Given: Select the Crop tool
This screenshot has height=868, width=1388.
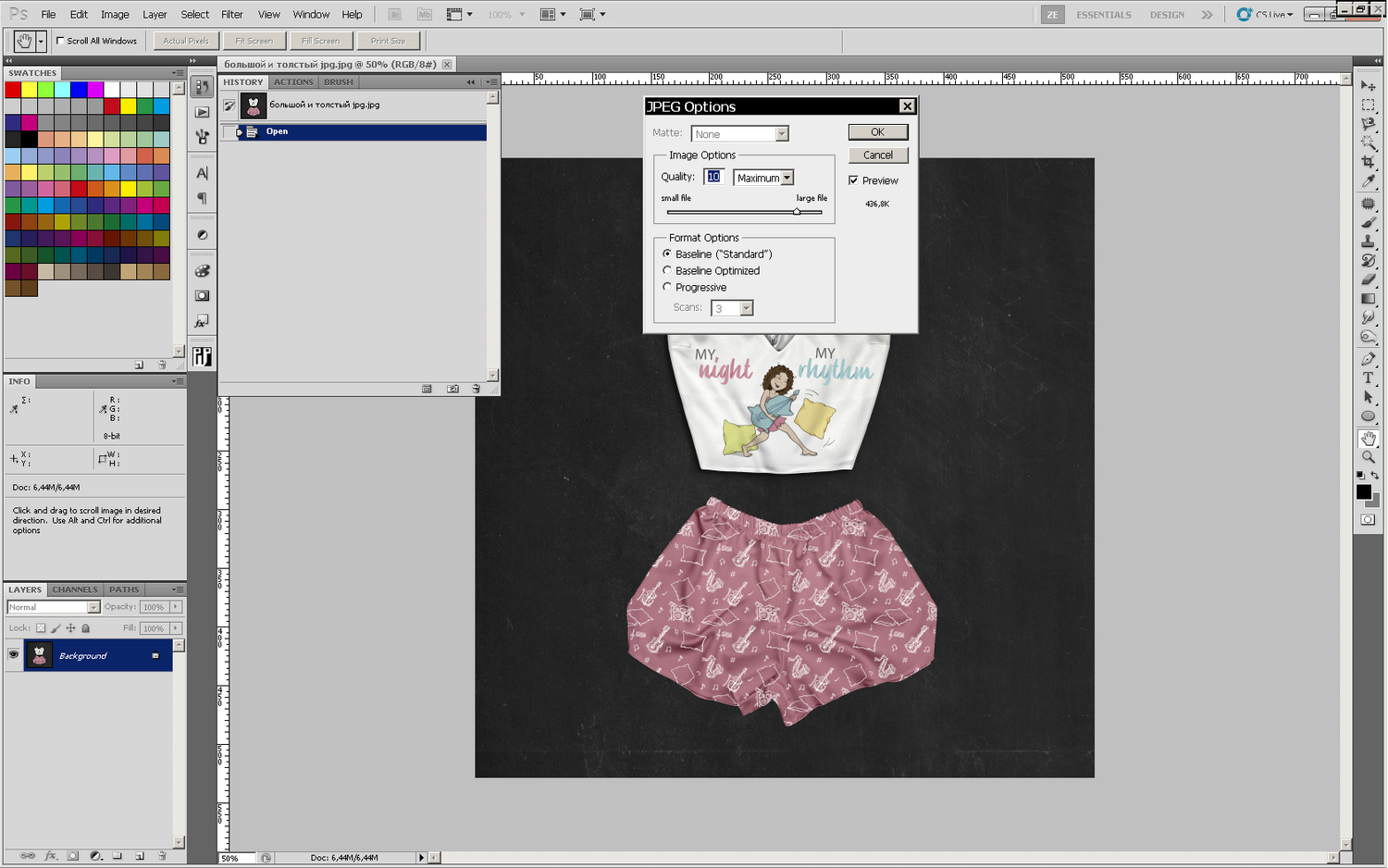Looking at the screenshot, I should [x=1368, y=163].
